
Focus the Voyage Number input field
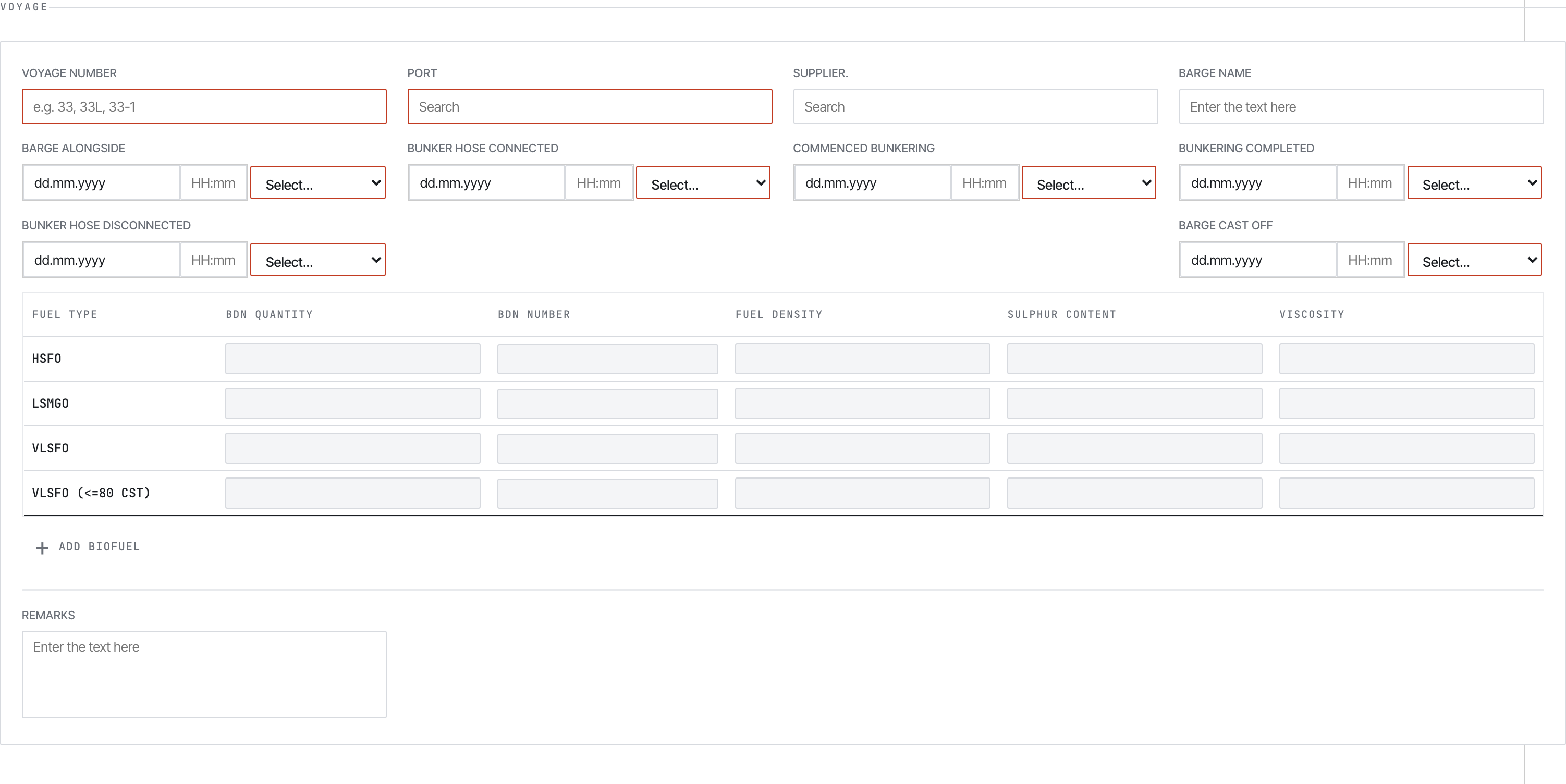204,107
